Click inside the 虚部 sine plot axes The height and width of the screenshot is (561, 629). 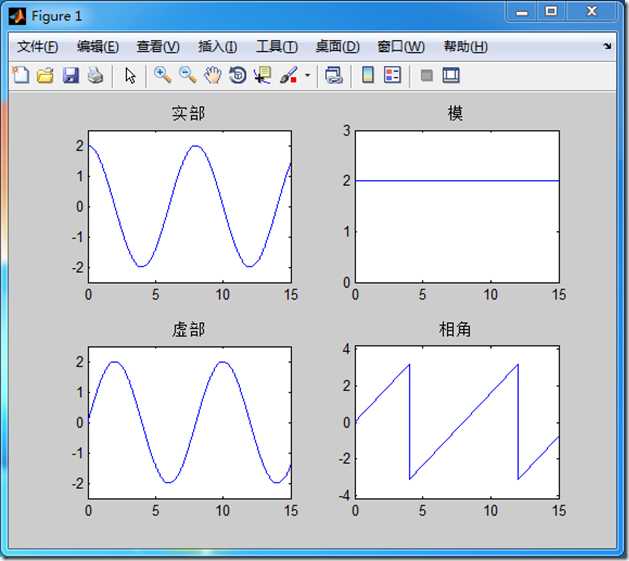190,423
